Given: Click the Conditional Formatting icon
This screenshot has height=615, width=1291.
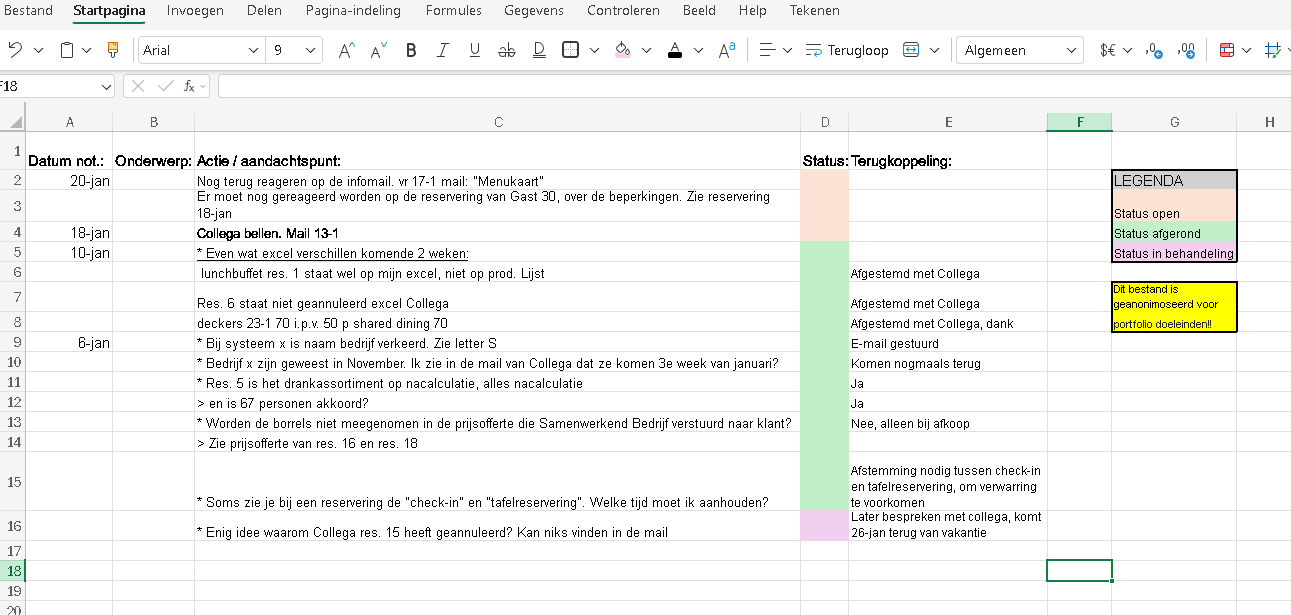Looking at the screenshot, I should tap(1226, 50).
